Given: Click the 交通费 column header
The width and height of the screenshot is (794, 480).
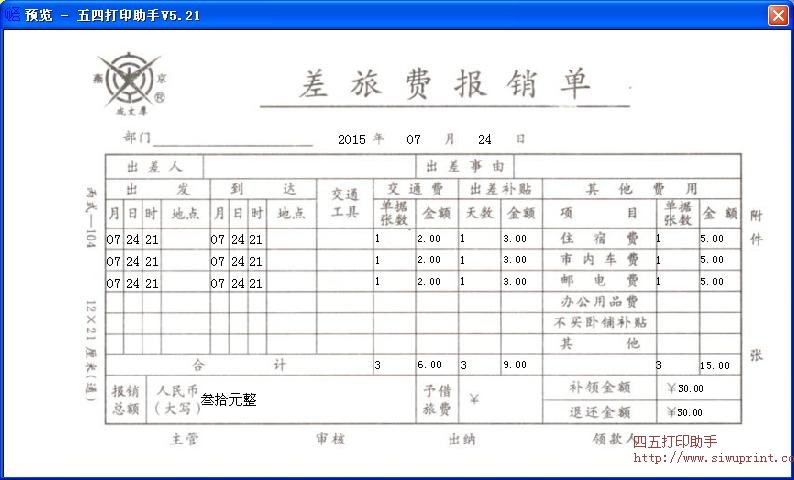Looking at the screenshot, I should (415, 189).
